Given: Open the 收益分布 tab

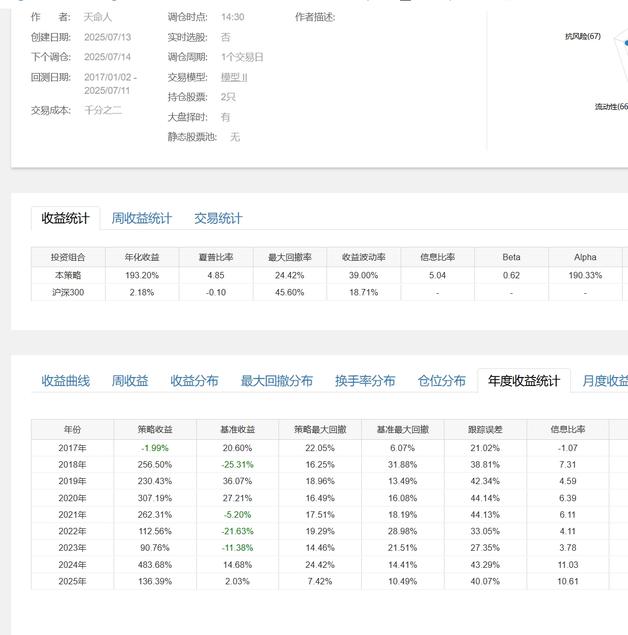Looking at the screenshot, I should [x=194, y=381].
